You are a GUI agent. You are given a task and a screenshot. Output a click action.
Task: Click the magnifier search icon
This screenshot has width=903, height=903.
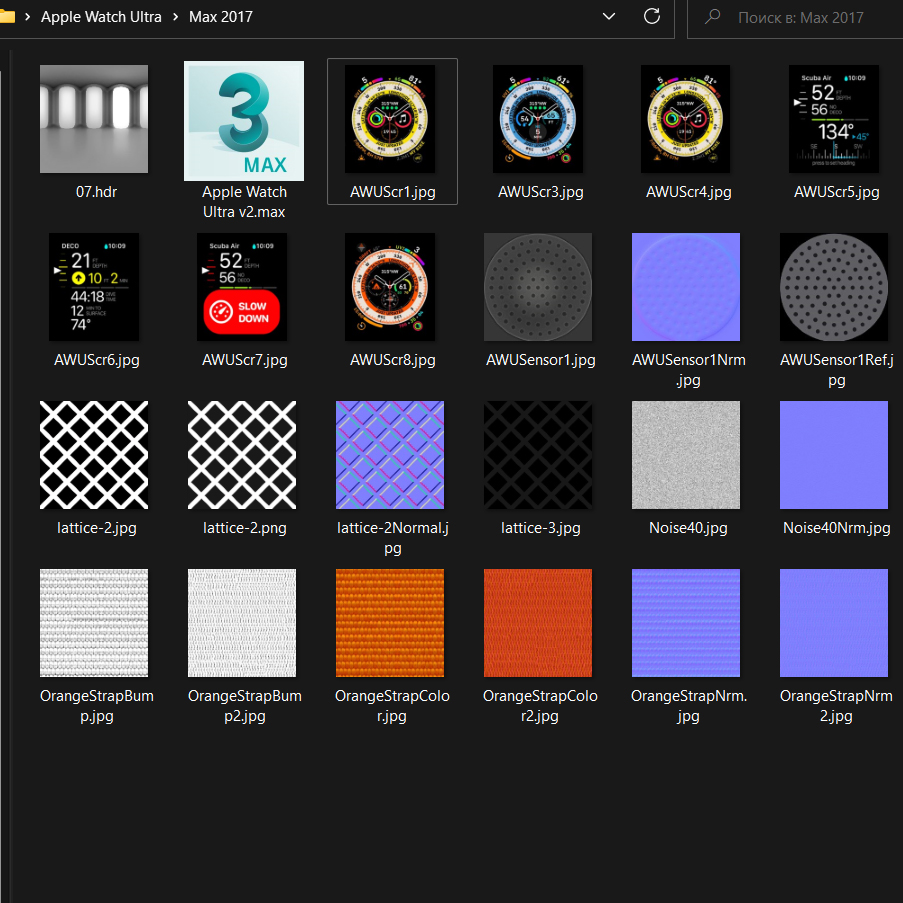click(712, 17)
